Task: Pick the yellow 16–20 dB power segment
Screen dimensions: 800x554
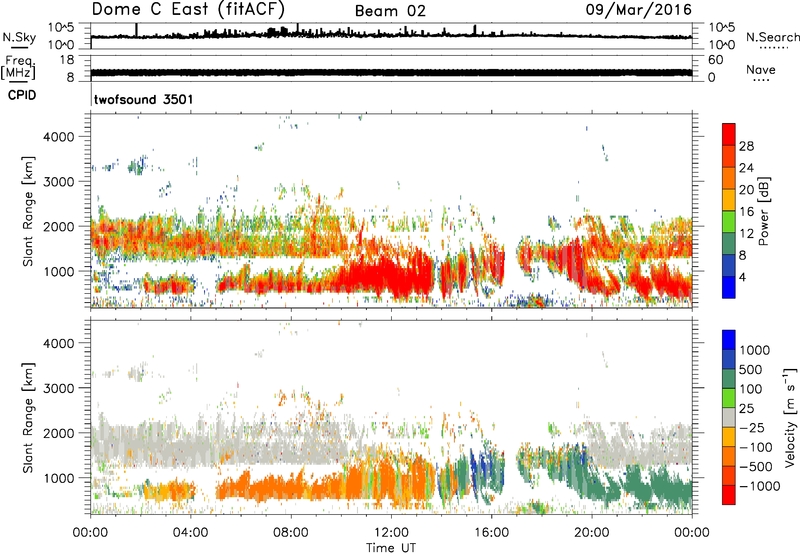Action: [729, 199]
